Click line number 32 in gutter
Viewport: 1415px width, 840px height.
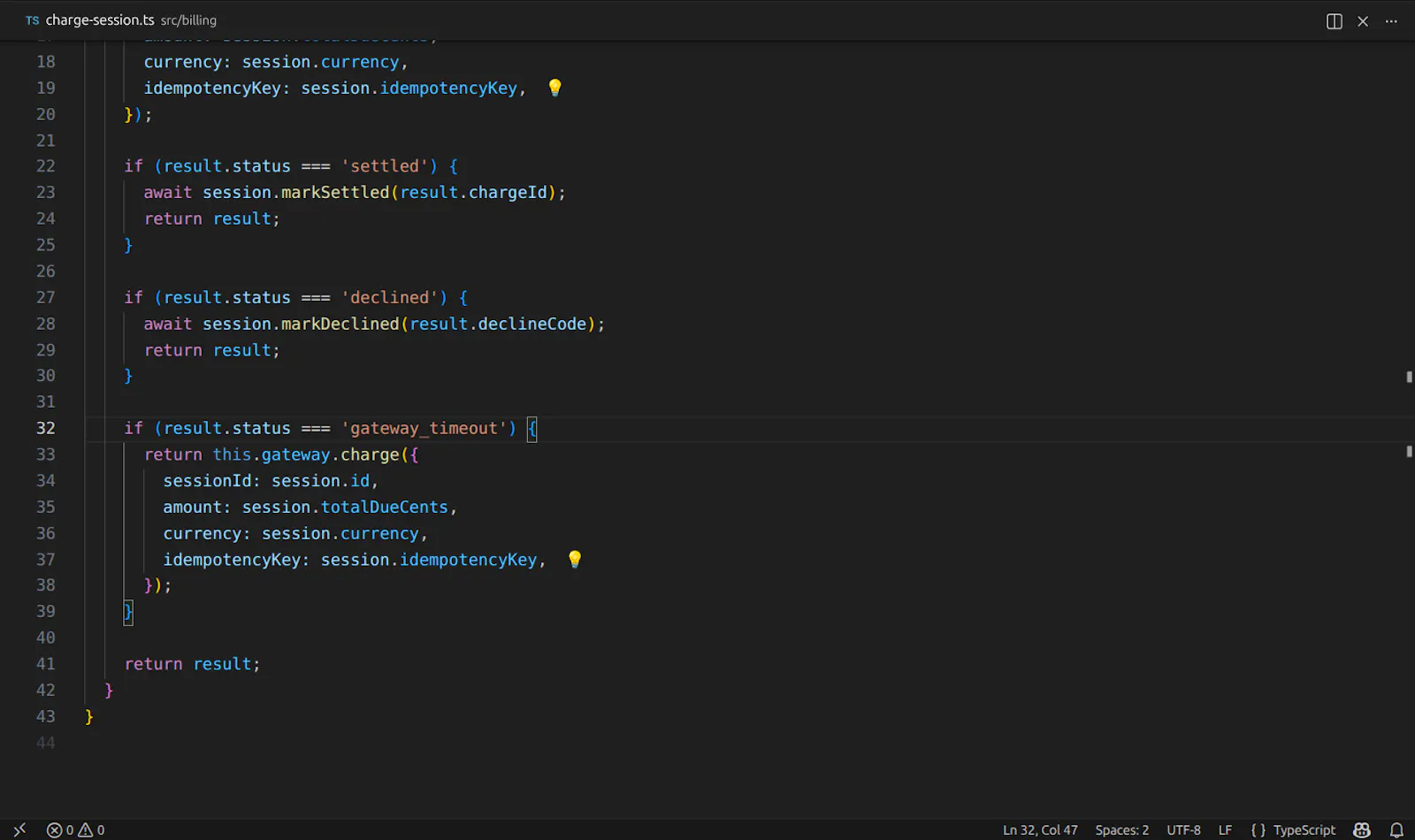click(45, 428)
